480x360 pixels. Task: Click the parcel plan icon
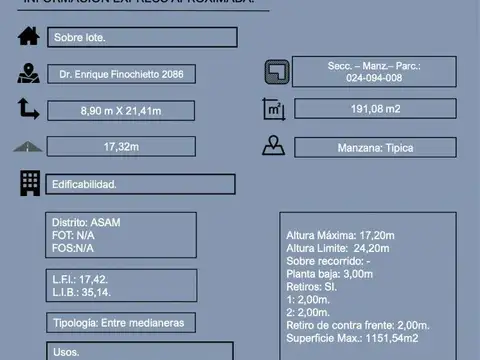(277, 72)
